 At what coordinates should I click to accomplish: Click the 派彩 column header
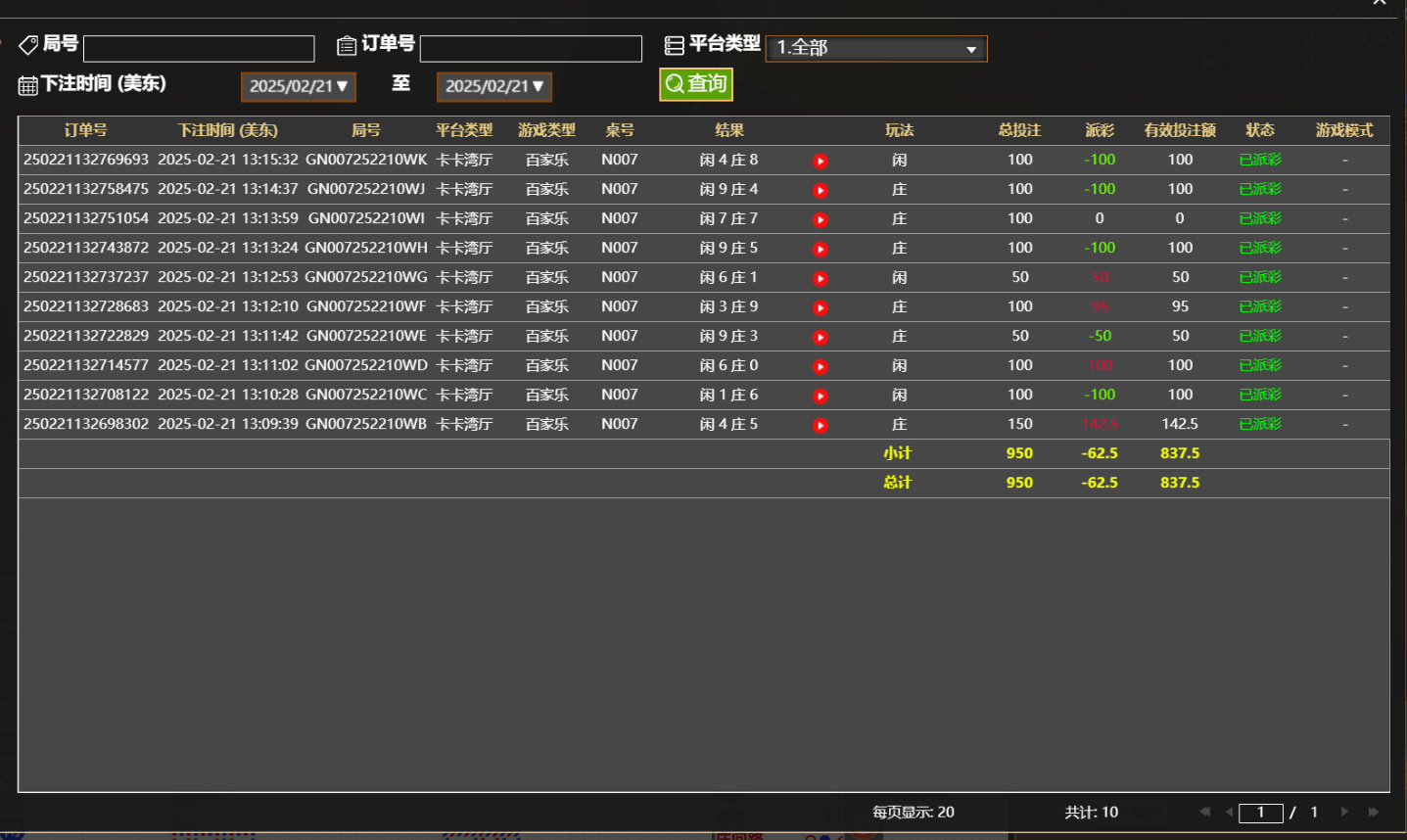[1100, 130]
